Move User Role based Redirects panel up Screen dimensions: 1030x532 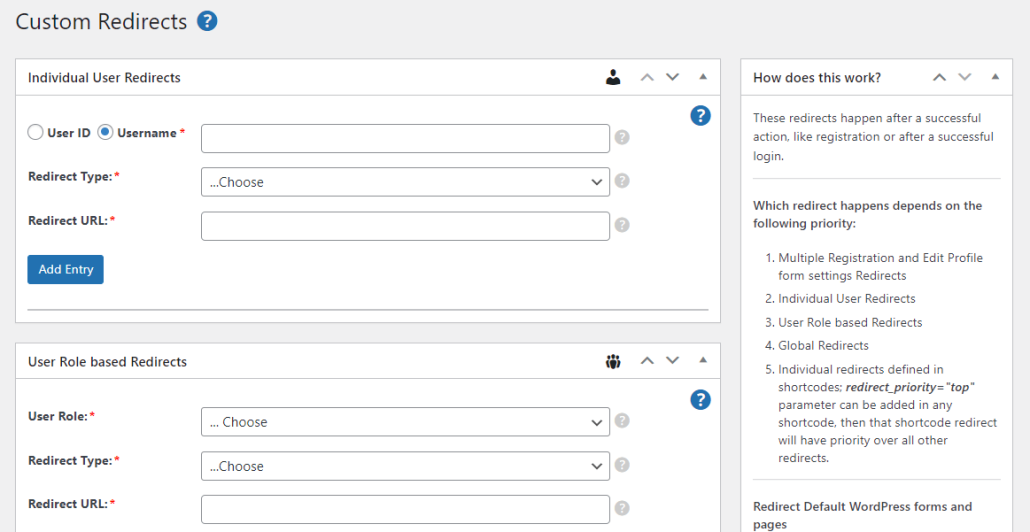[x=646, y=361]
